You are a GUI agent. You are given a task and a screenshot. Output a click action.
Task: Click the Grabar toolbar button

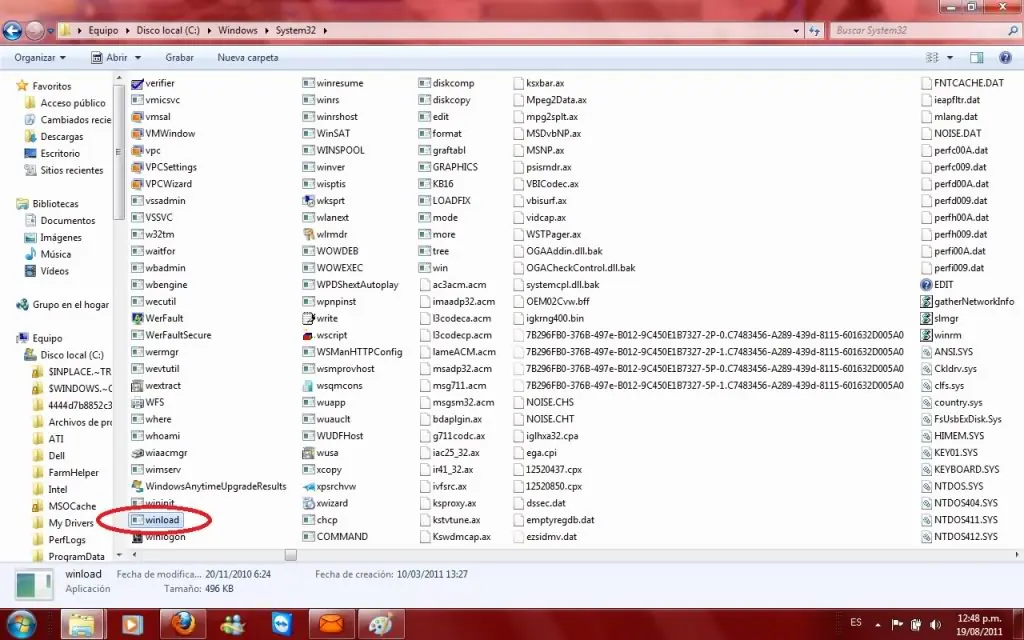click(179, 57)
